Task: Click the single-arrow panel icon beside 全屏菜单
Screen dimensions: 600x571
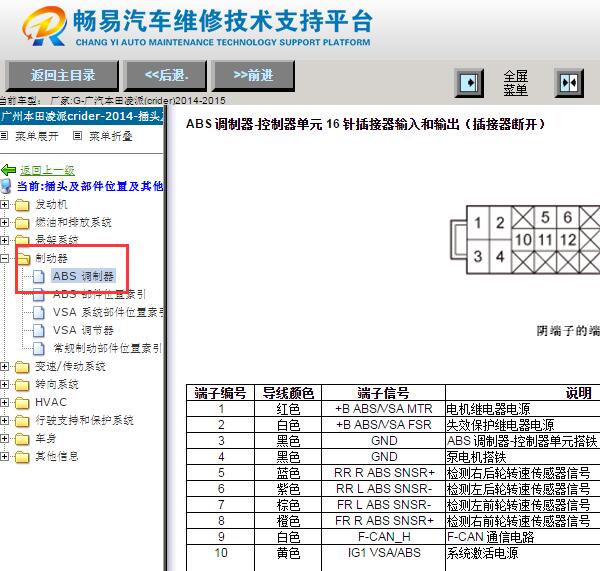Action: click(470, 83)
